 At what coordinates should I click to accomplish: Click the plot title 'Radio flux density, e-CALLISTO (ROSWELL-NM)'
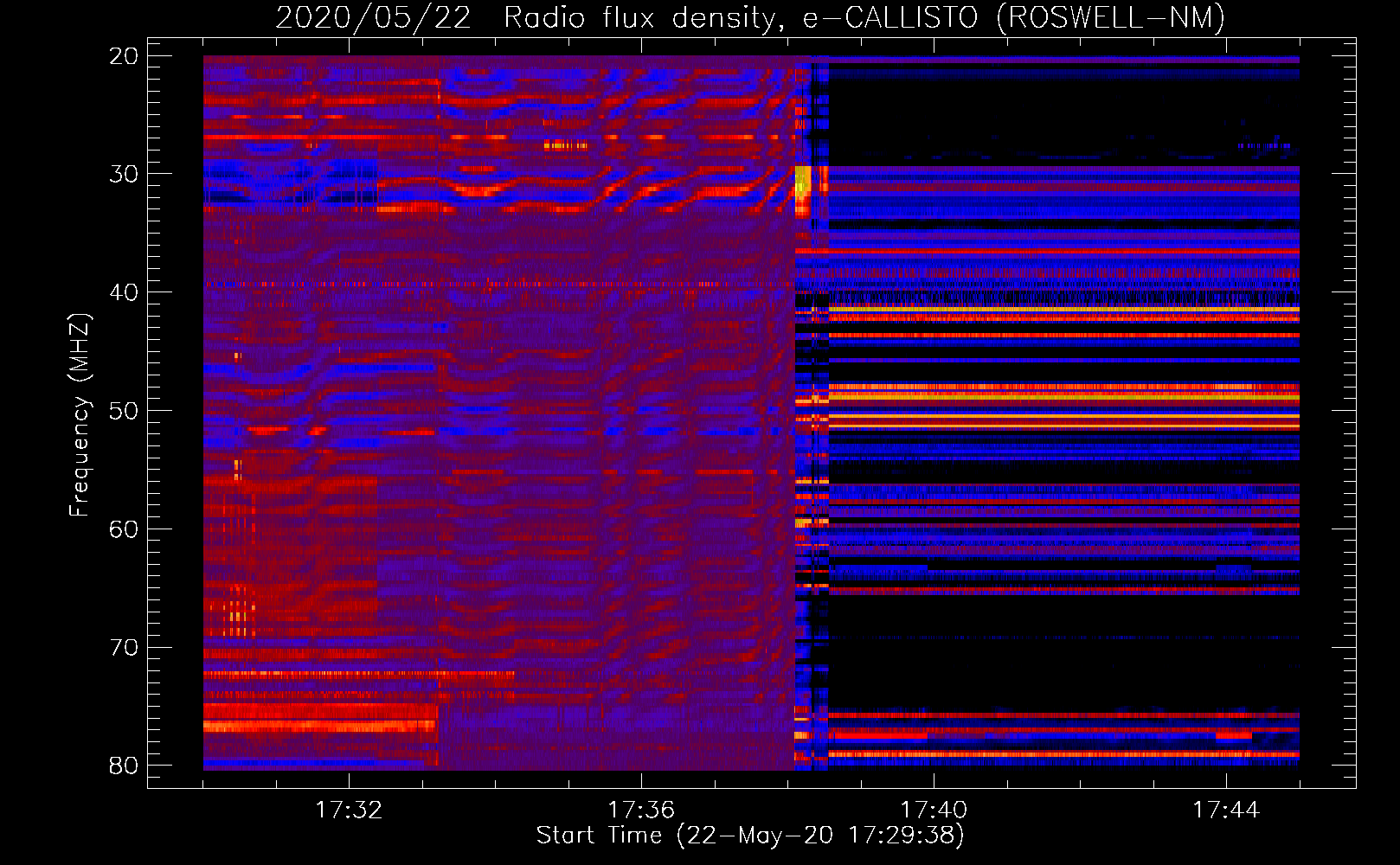click(x=864, y=17)
